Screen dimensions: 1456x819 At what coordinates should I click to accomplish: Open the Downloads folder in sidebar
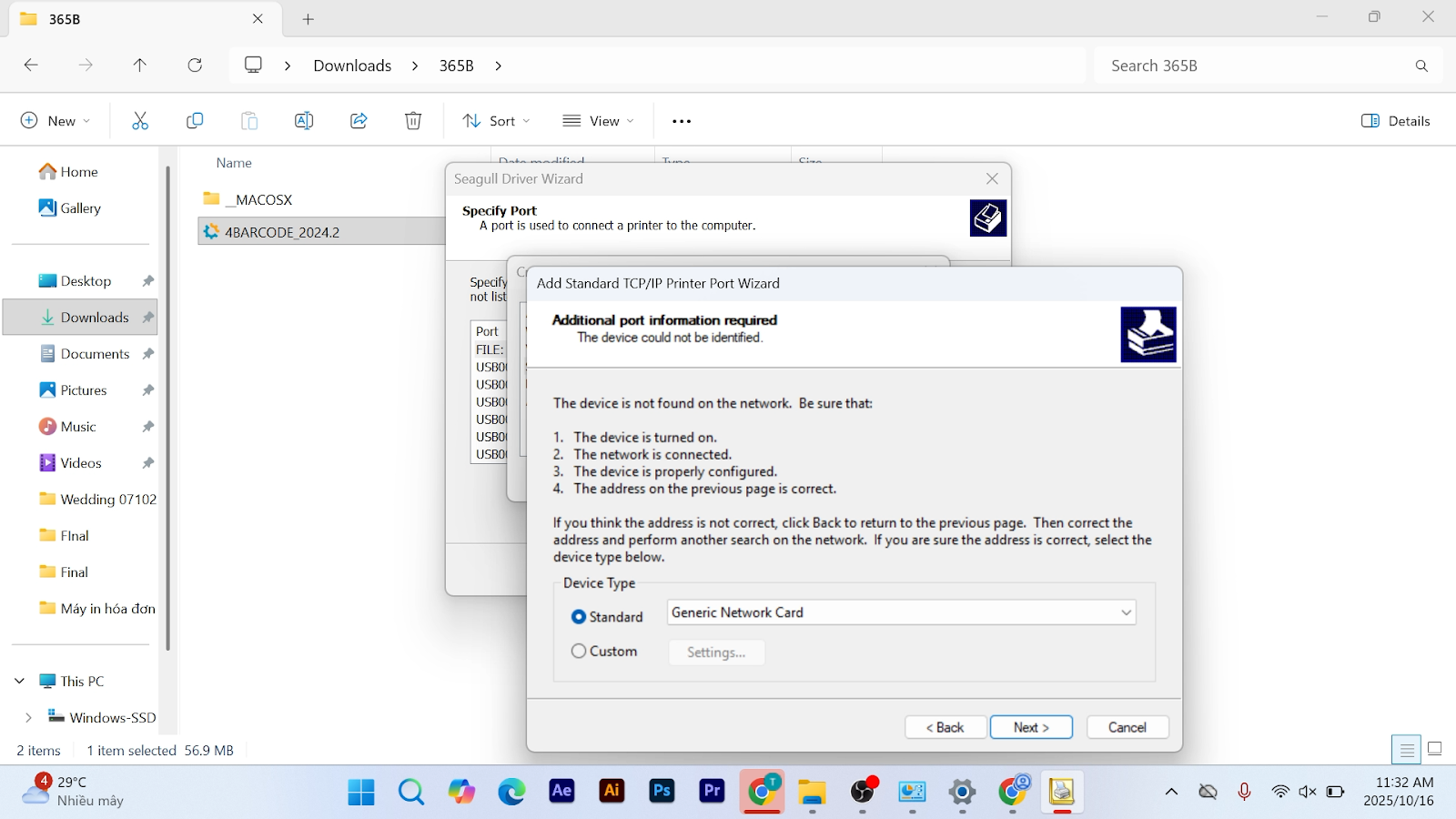pyautogui.click(x=95, y=318)
